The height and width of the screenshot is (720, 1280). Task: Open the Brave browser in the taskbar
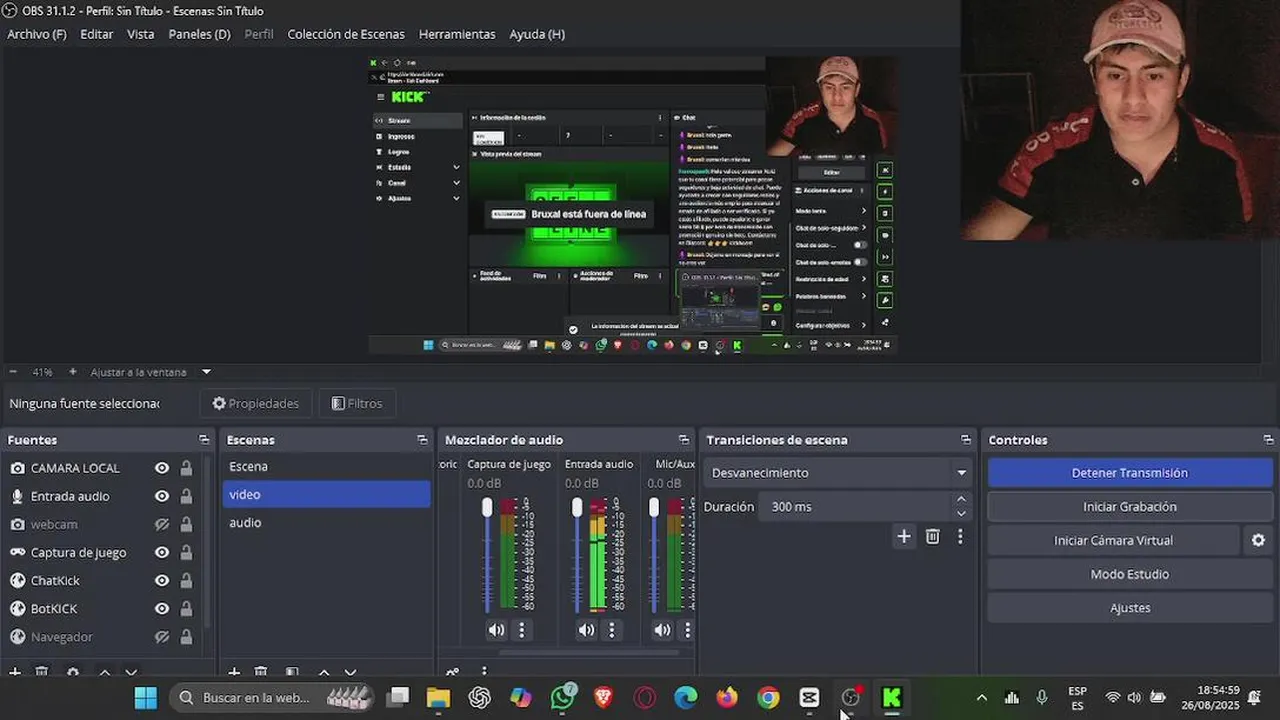click(x=604, y=698)
